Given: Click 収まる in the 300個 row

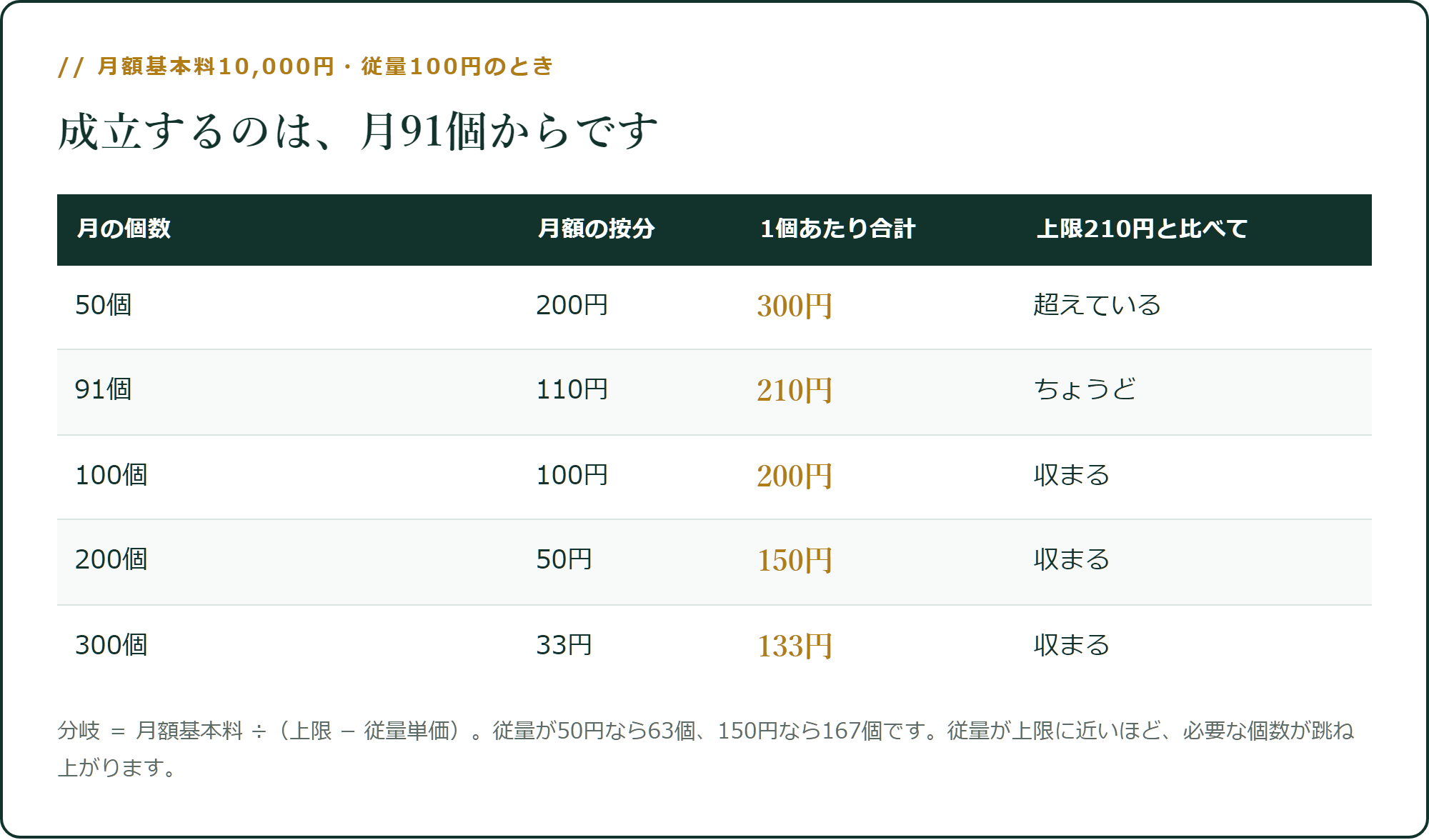Looking at the screenshot, I should (1072, 645).
